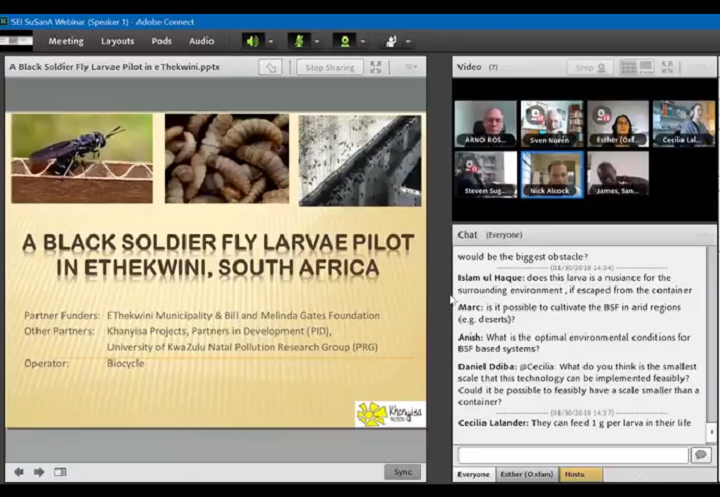The width and height of the screenshot is (720, 497).
Task: Click the raise hand status icon
Action: pyautogui.click(x=391, y=41)
